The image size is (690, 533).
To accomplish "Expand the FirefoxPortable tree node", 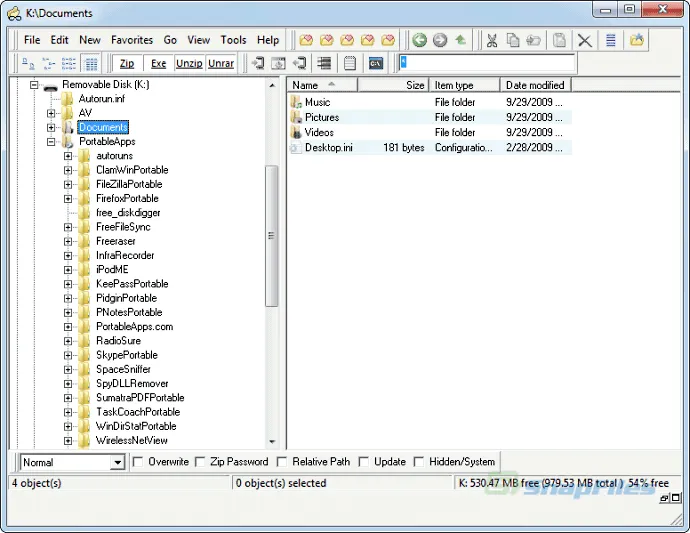I will coord(68,199).
